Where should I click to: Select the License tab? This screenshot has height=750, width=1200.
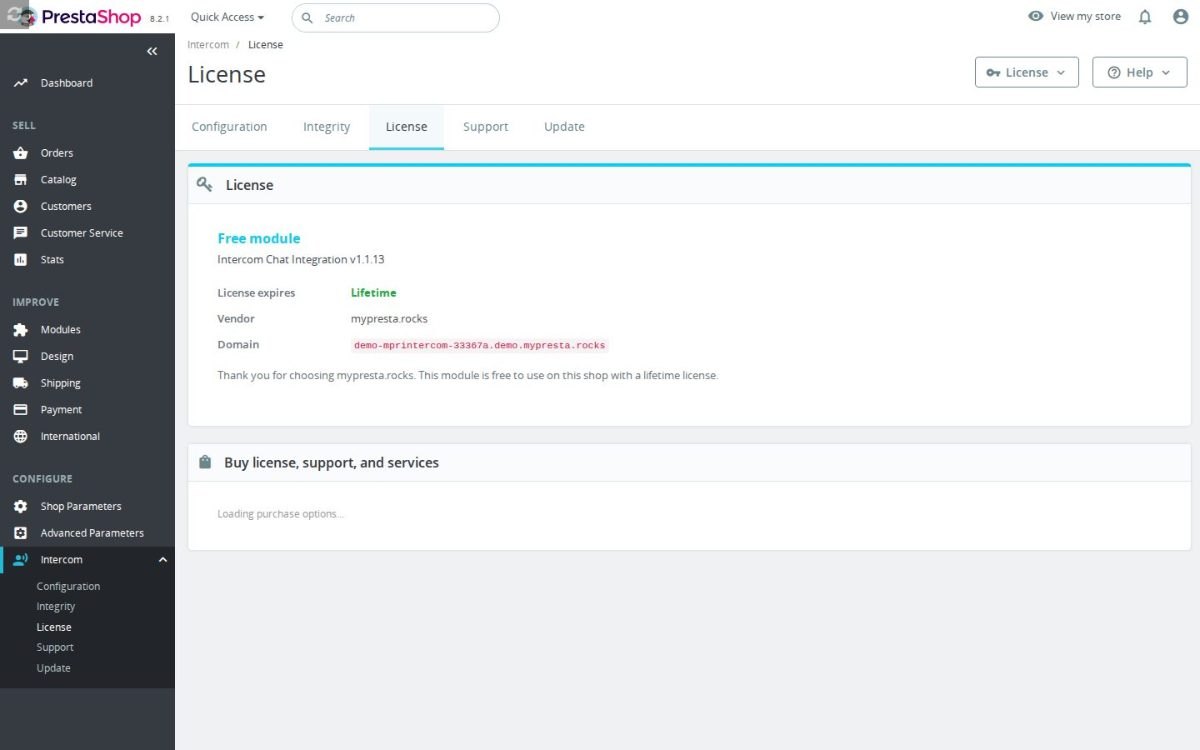tap(406, 127)
